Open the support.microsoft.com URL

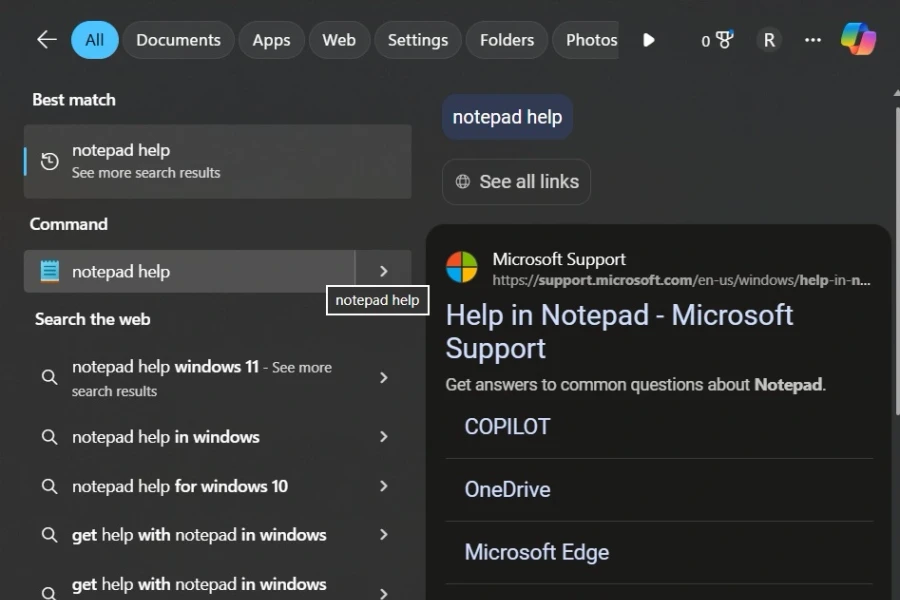click(x=681, y=280)
